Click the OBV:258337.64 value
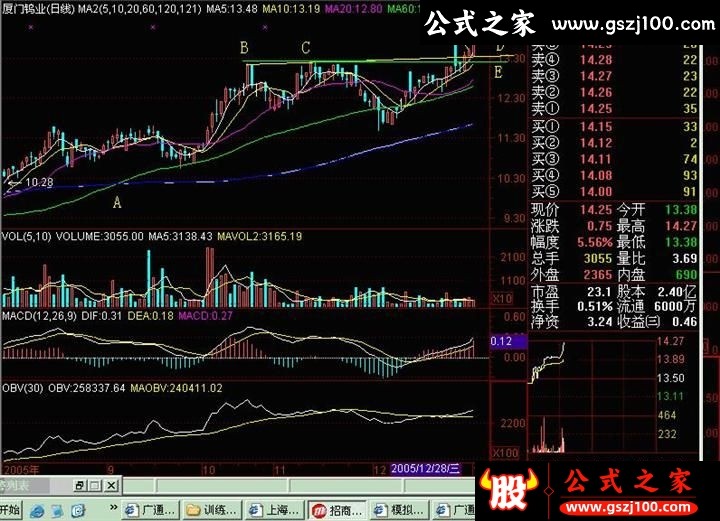Screen dimensions: 720x521 point(86,388)
